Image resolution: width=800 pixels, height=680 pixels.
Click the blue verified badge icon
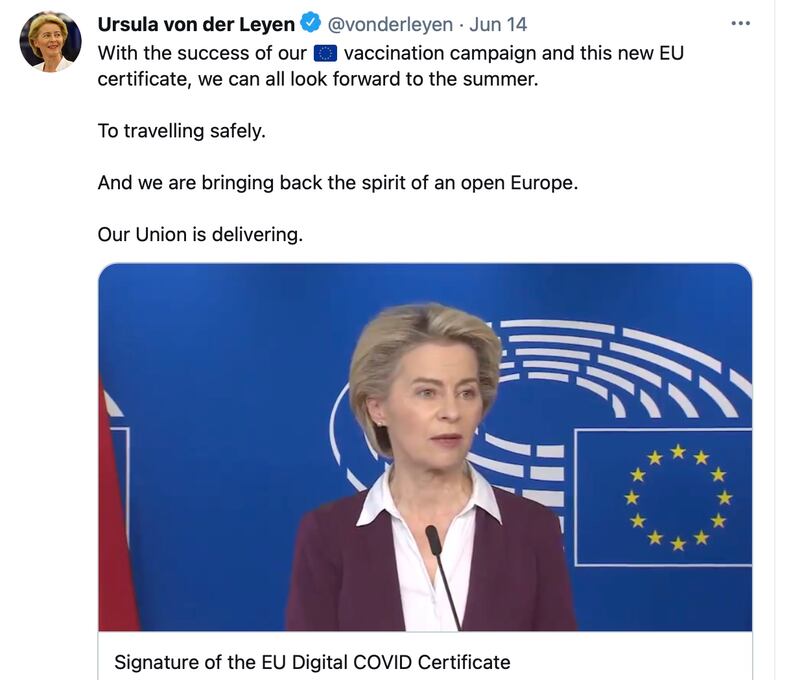pos(310,23)
